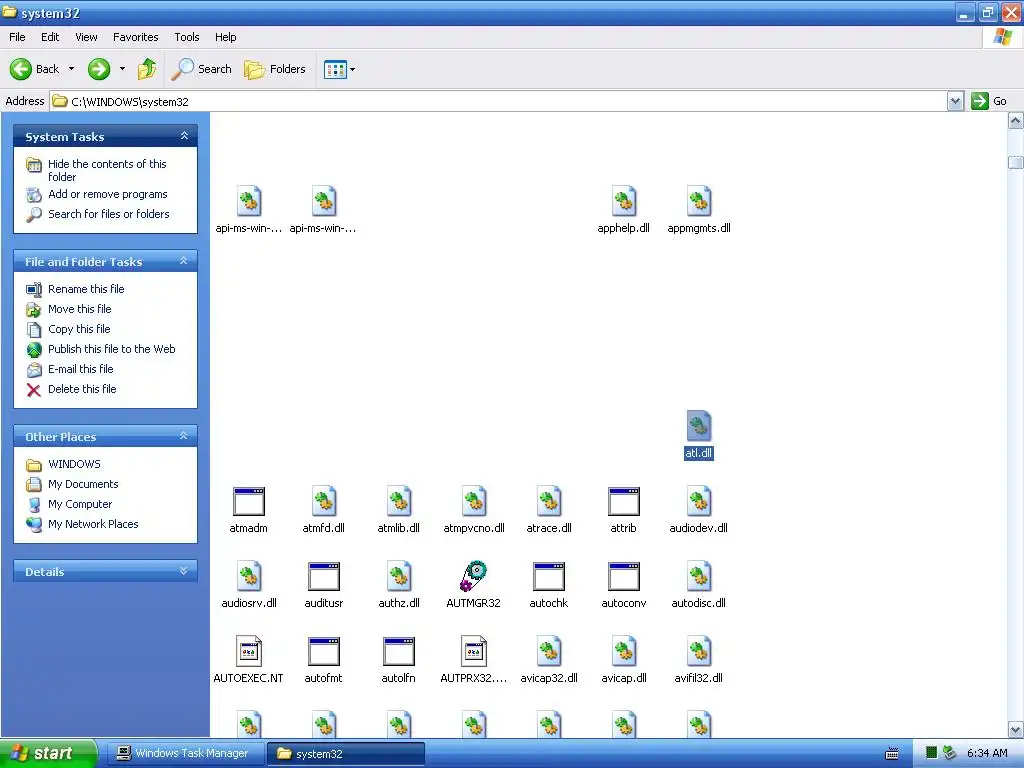Viewport: 1024px width, 768px height.
Task: Click the autochk application icon
Action: tap(549, 577)
